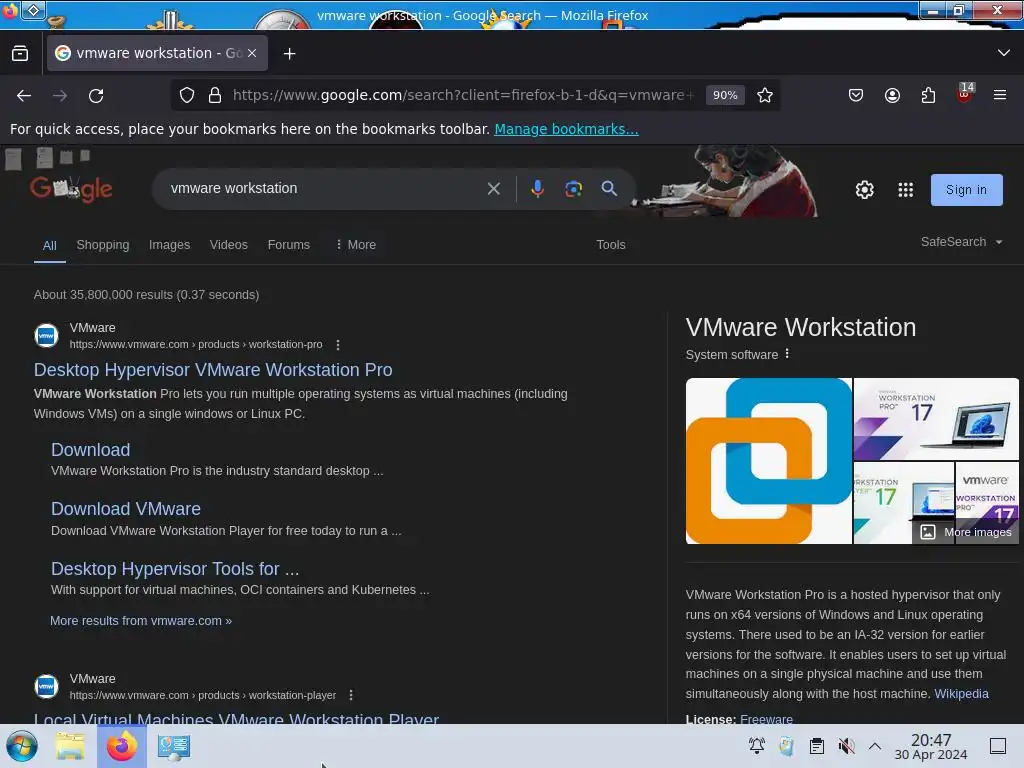Submit search with magnifier icon
This screenshot has width=1024, height=768.
pos(609,189)
